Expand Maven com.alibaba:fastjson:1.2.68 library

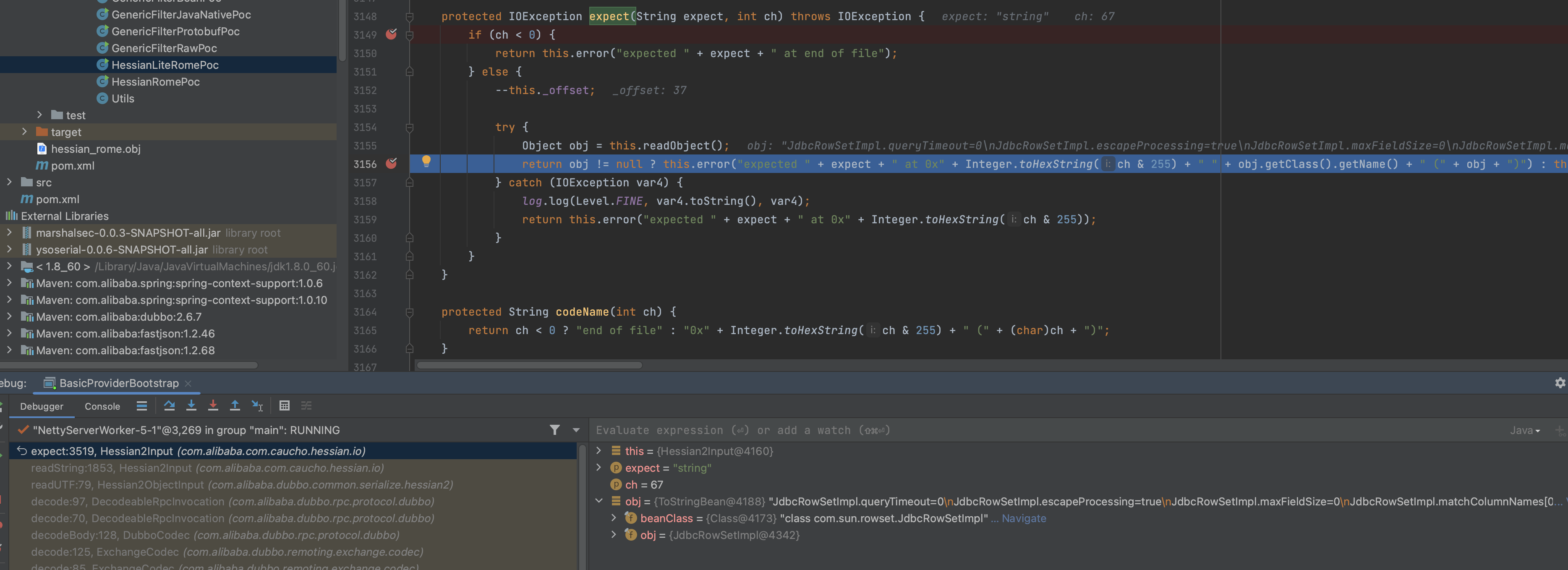click(x=9, y=350)
